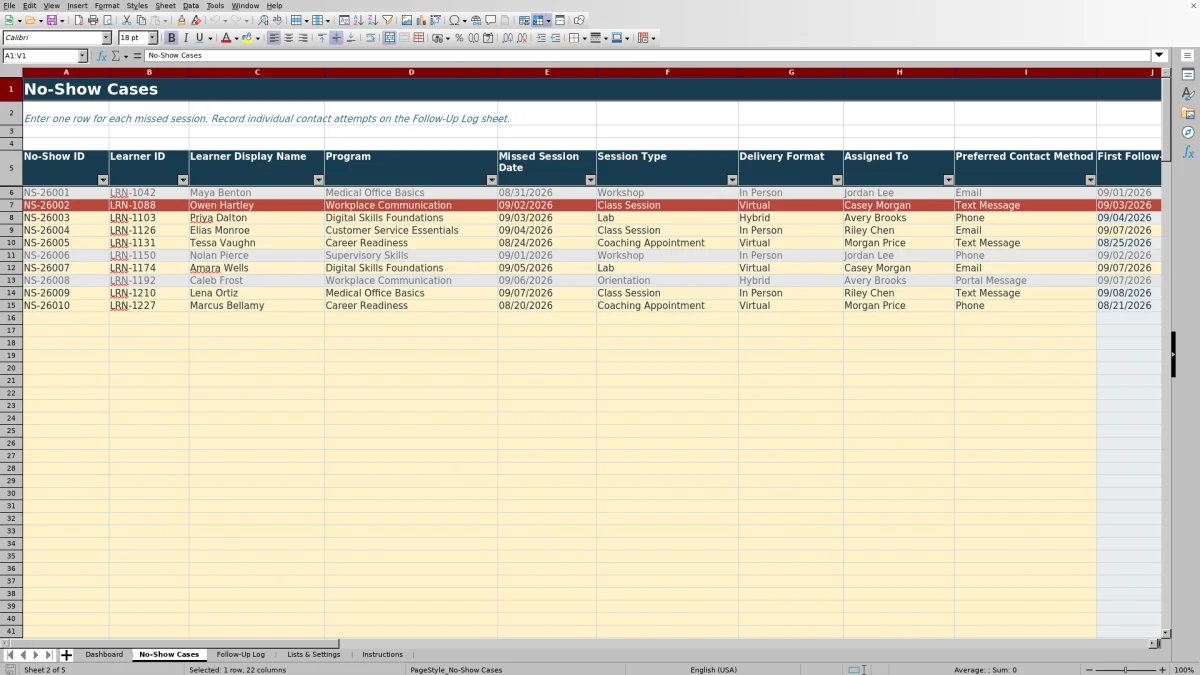This screenshot has height=675, width=1200.
Task: Open the Format menu
Action: tap(107, 5)
